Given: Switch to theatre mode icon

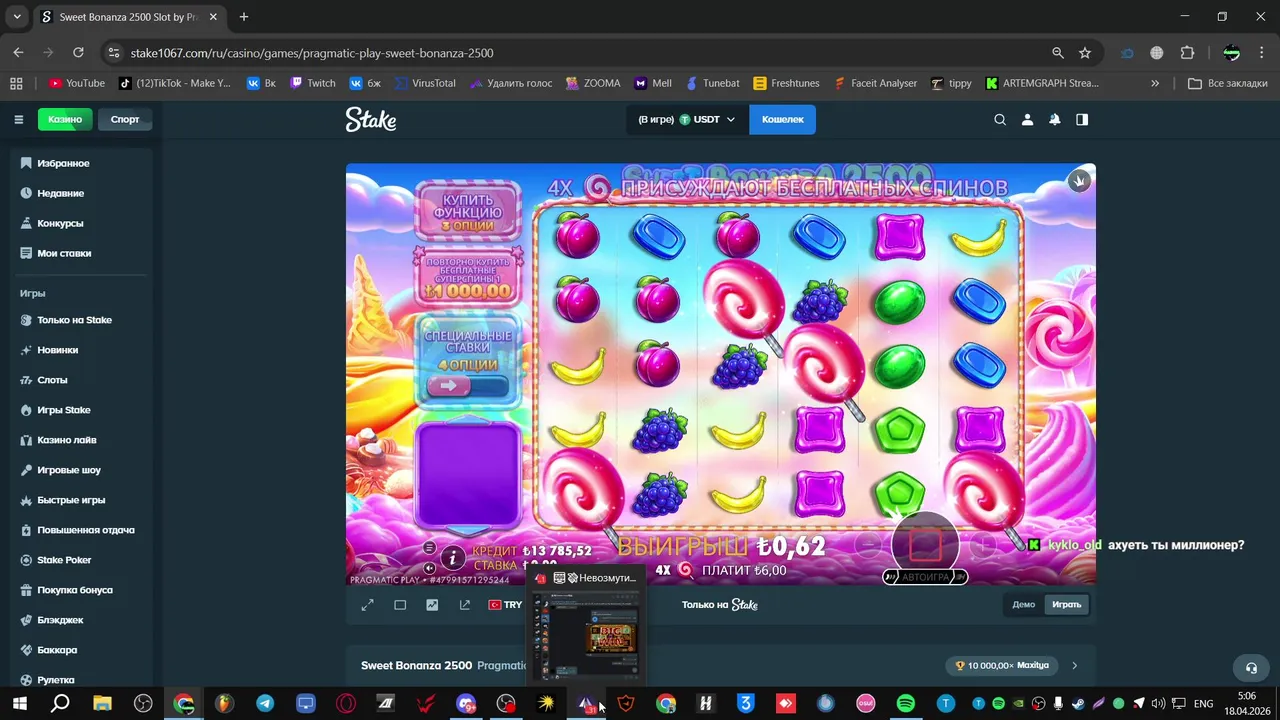Looking at the screenshot, I should pyautogui.click(x=400, y=605).
